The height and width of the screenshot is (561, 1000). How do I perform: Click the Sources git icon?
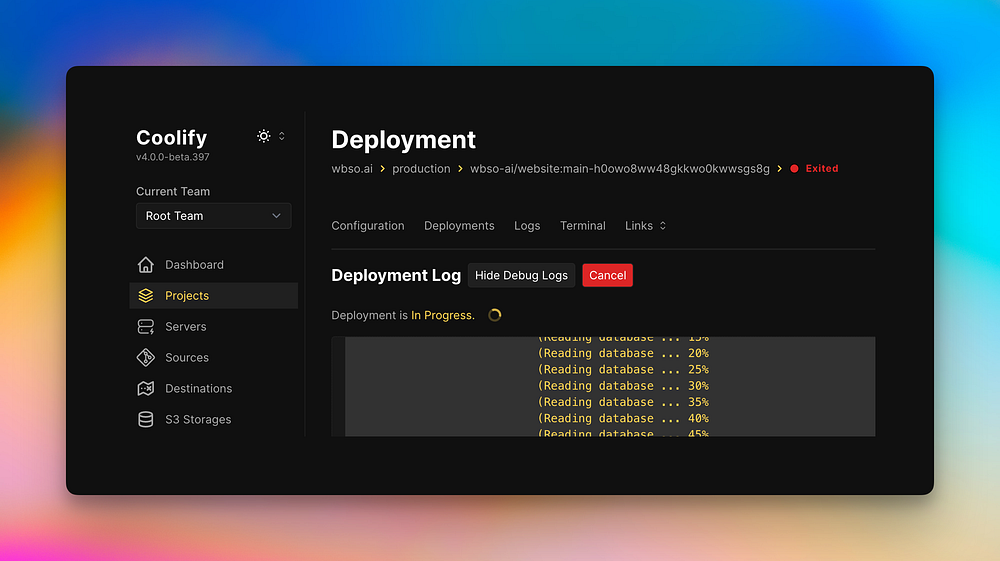[146, 358]
